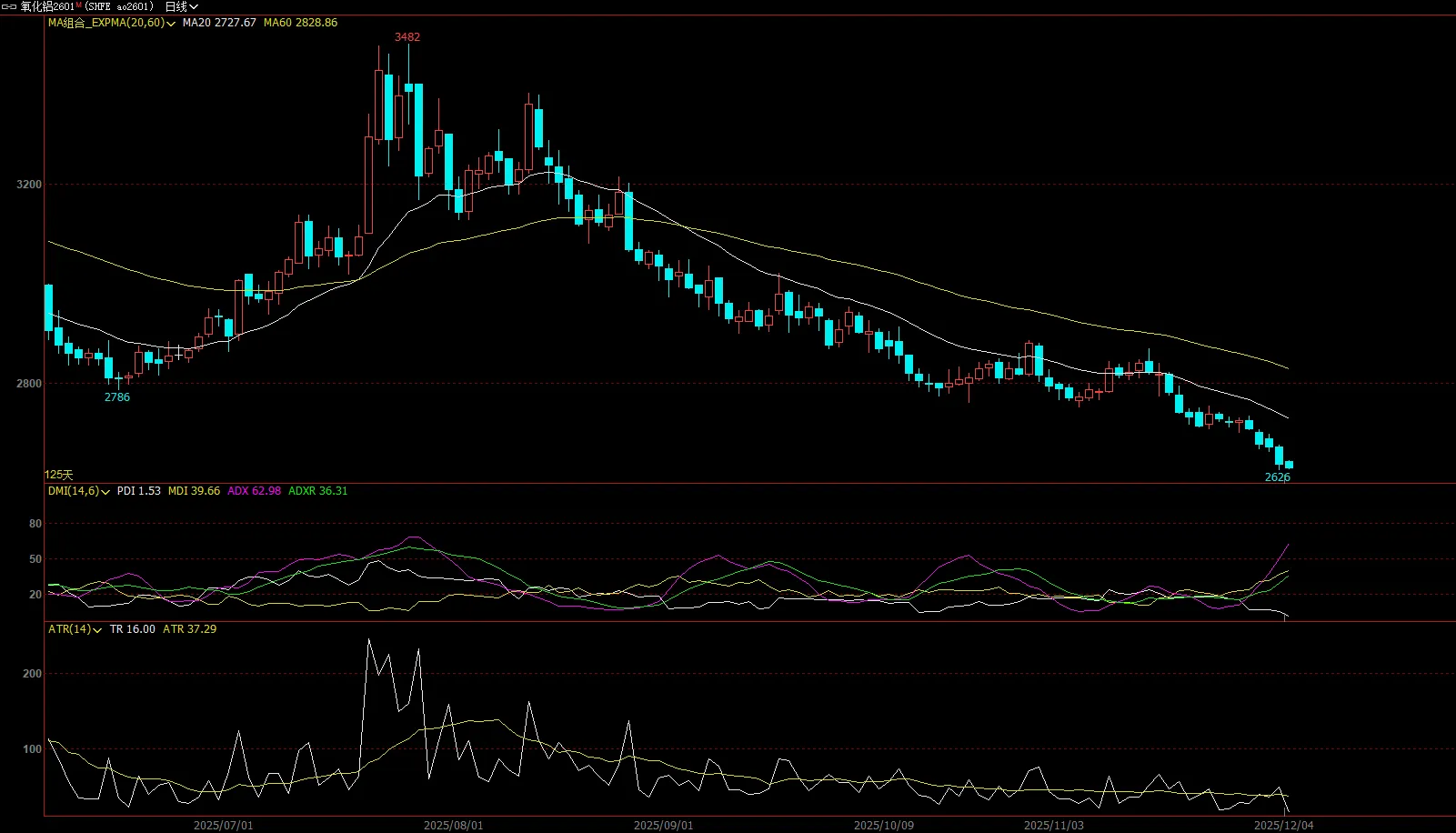The image size is (1456, 833).
Task: Click the 2025/09/01 date on time axis
Action: (663, 826)
